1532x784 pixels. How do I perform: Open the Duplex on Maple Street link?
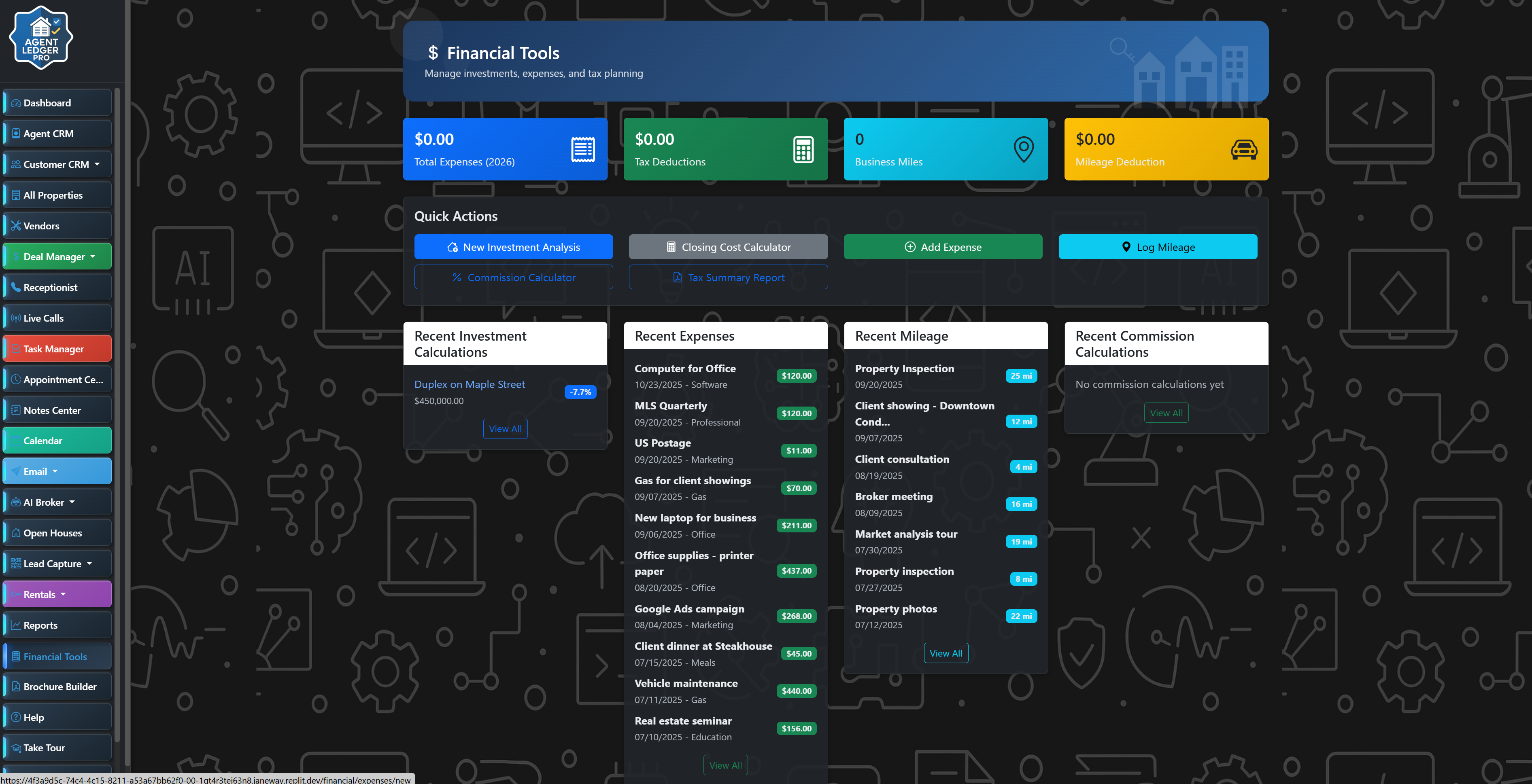[469, 384]
